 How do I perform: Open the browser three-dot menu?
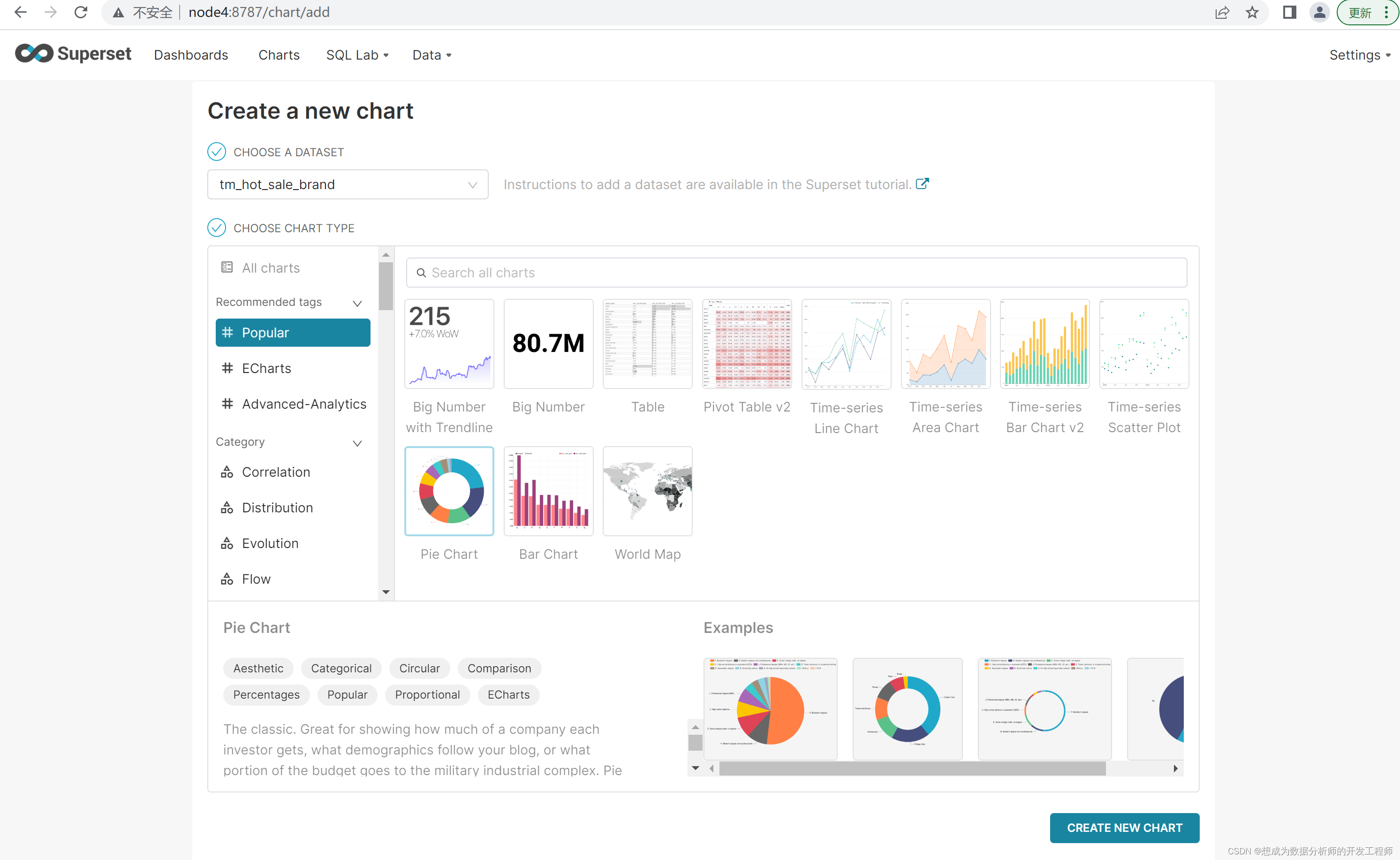coord(1386,13)
